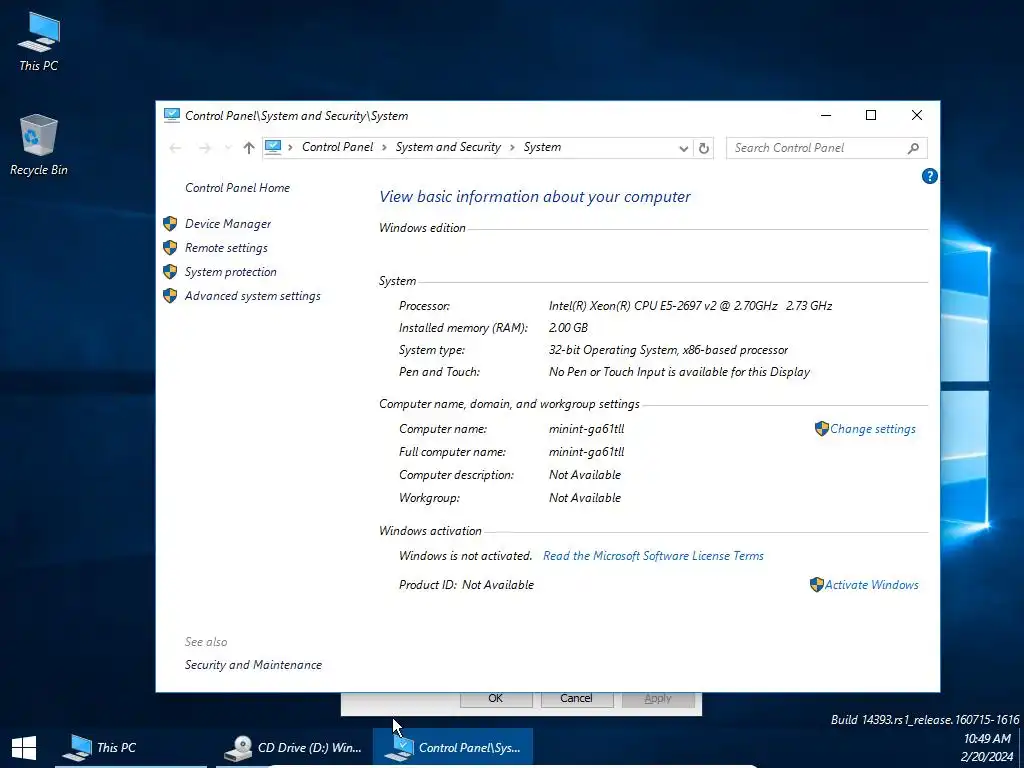Click Computer description value Not Available

pyautogui.click(x=584, y=475)
